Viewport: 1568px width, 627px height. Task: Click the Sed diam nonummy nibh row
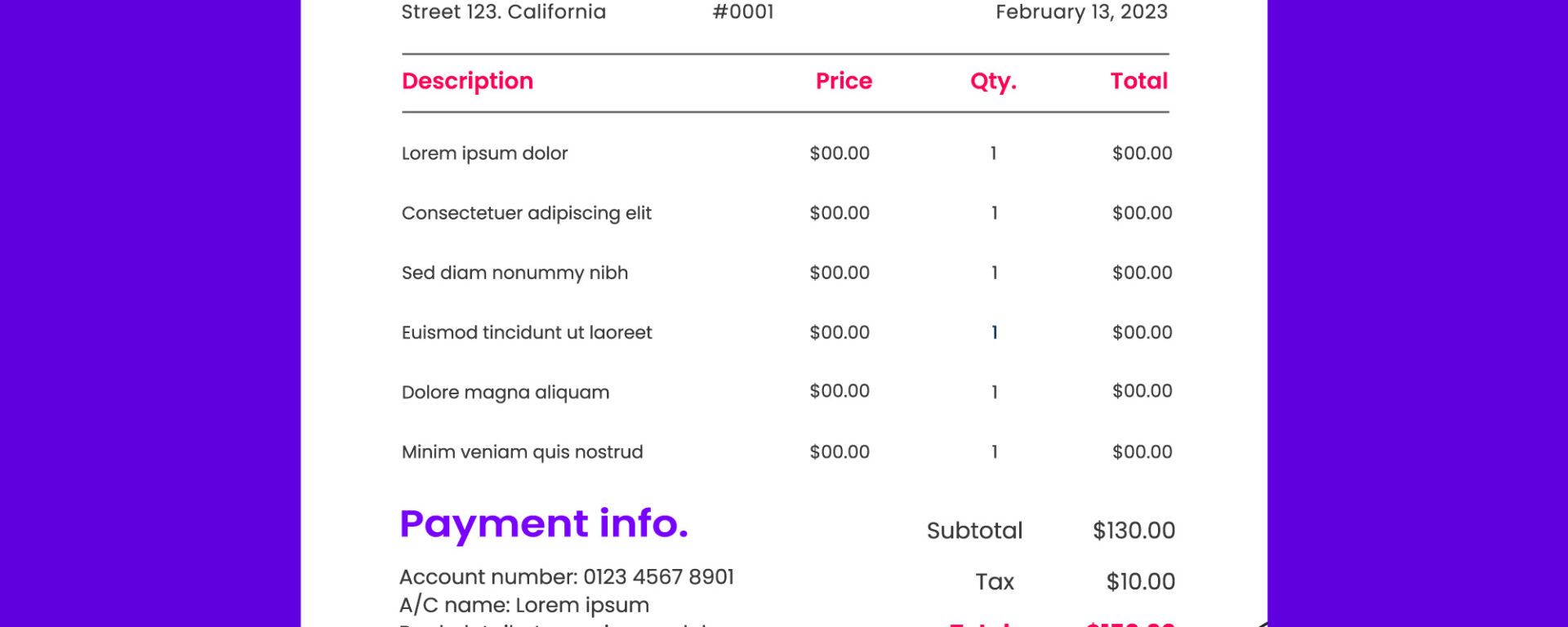514,273
